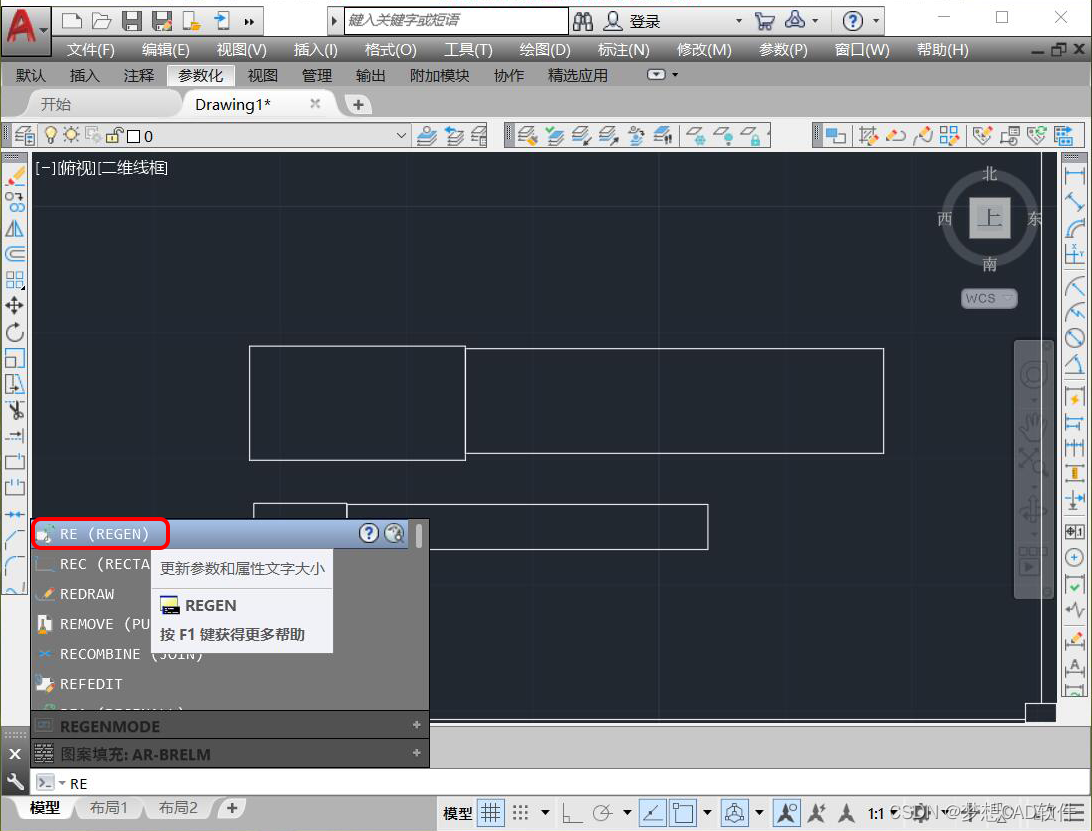Image resolution: width=1092 pixels, height=831 pixels.
Task: Toggle isometric drafting
Action: [x=734, y=812]
